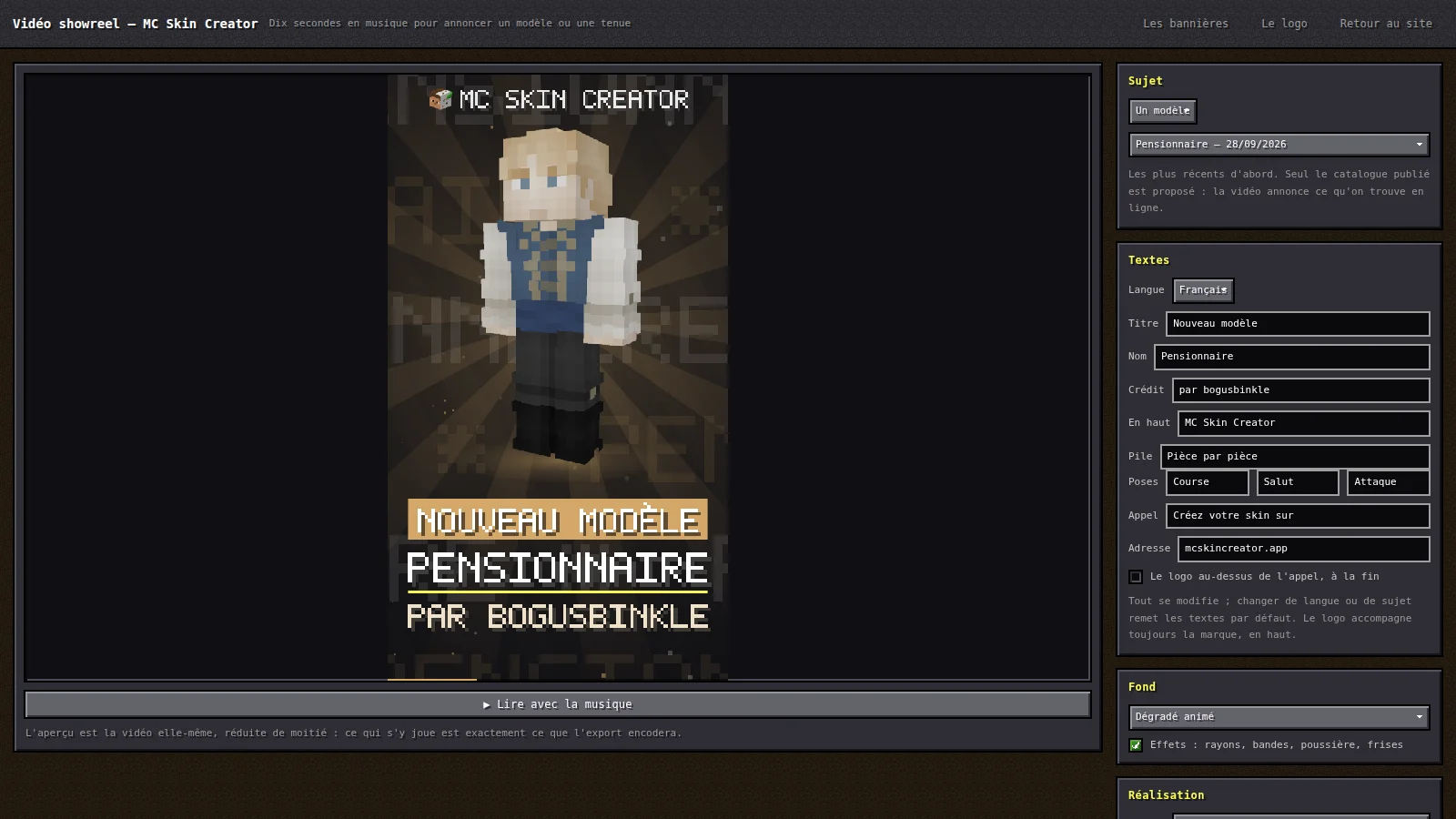The image size is (1456, 819).
Task: Click the 'Sujet' panel heading
Action: [x=1145, y=81]
